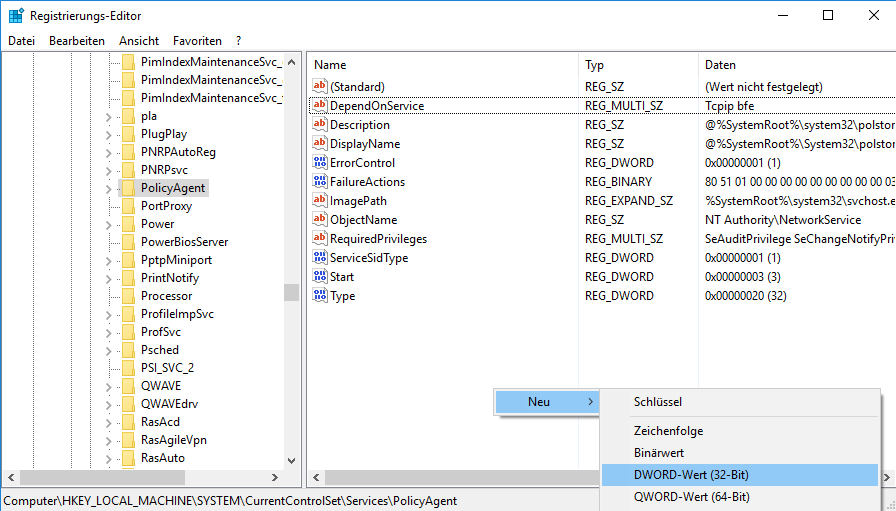Click the ErrorControl DWORD icon
This screenshot has height=511, width=896.
[319, 162]
